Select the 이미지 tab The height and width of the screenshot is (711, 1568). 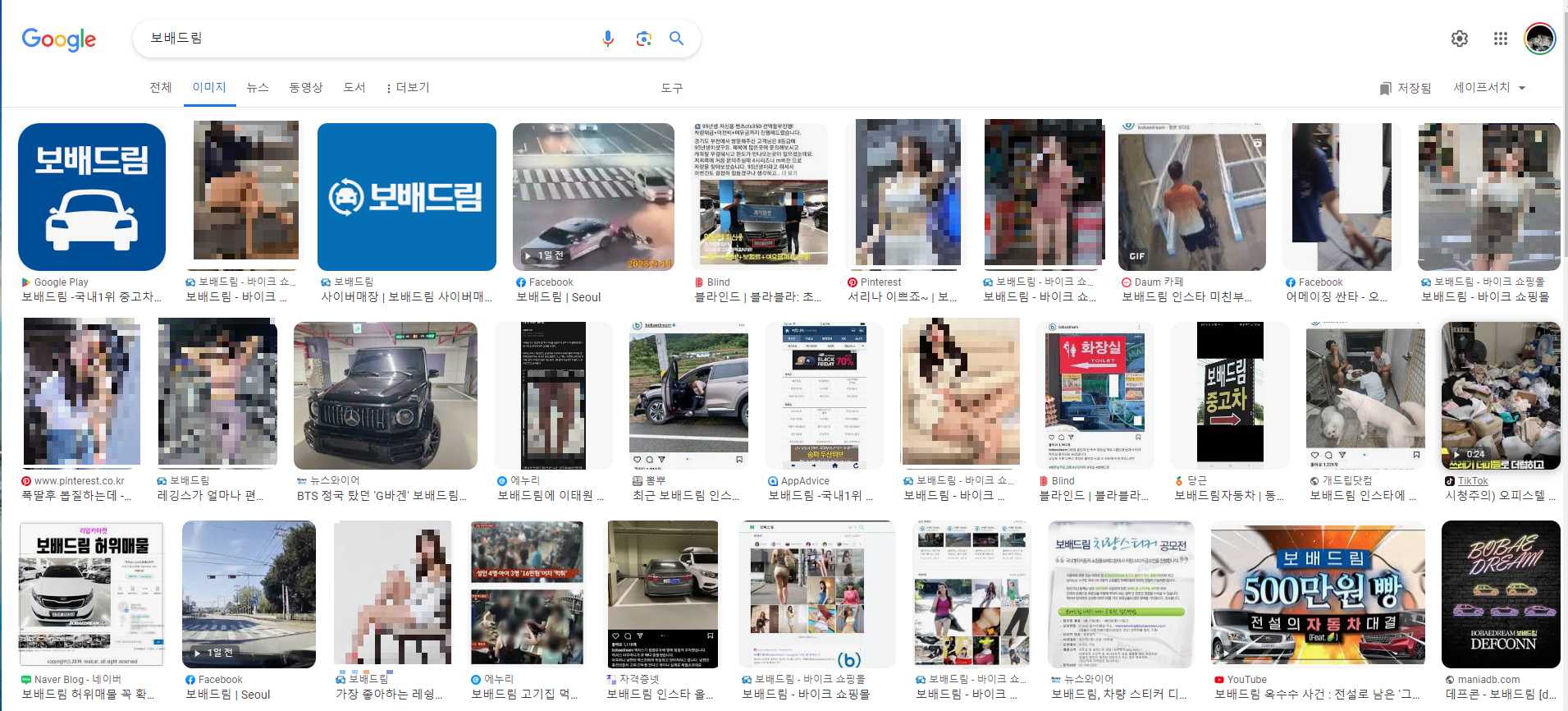pyautogui.click(x=209, y=87)
